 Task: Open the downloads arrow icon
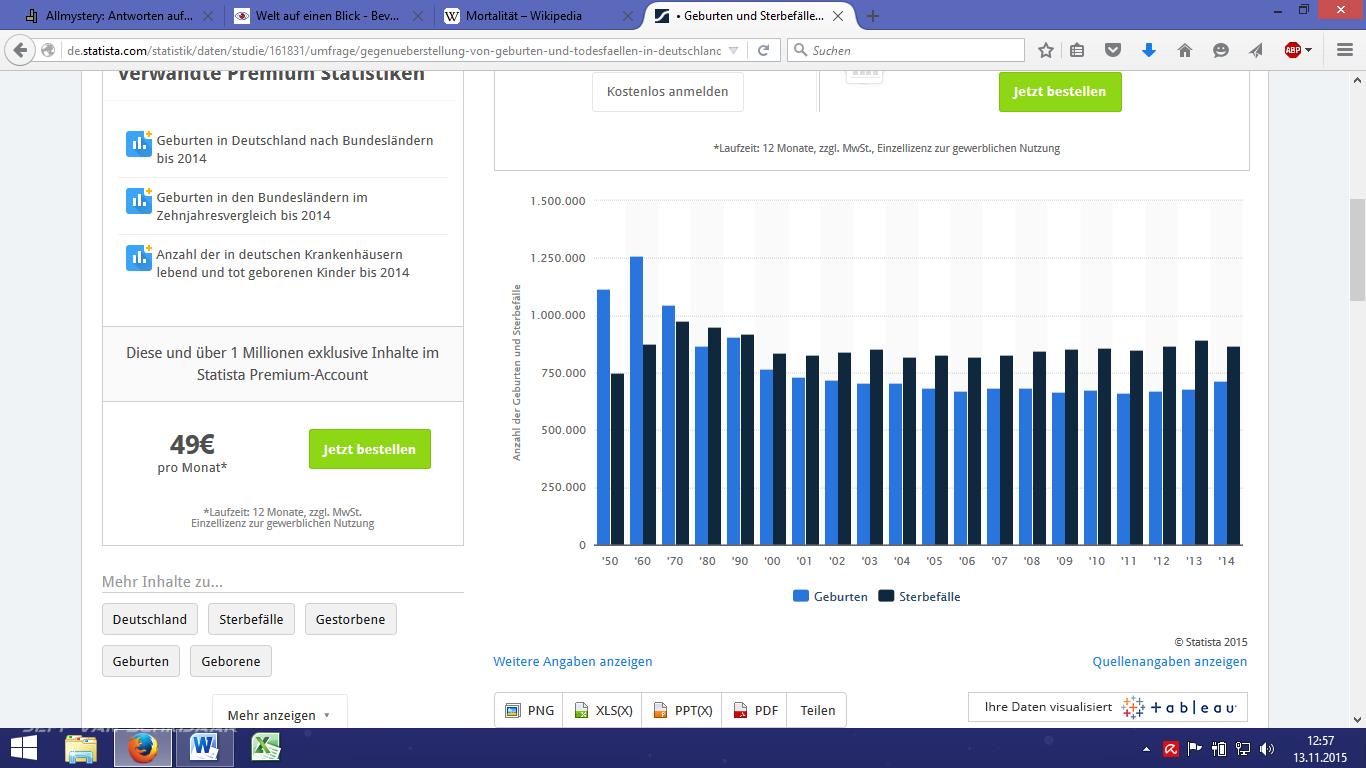point(1149,50)
